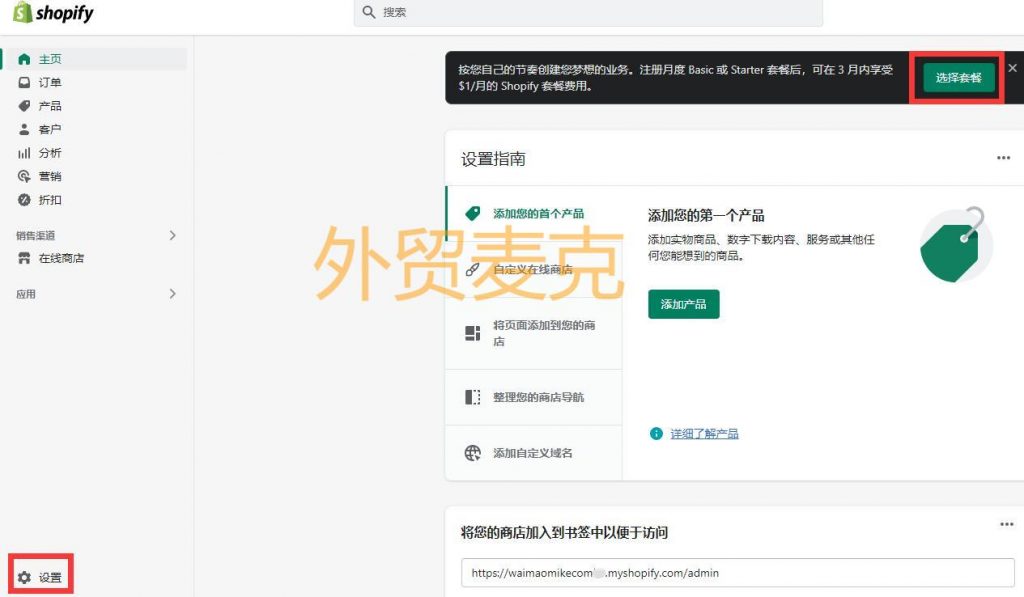The width and height of the screenshot is (1024, 597).
Task: Select 添加自定义域名 step
Action: [x=533, y=453]
